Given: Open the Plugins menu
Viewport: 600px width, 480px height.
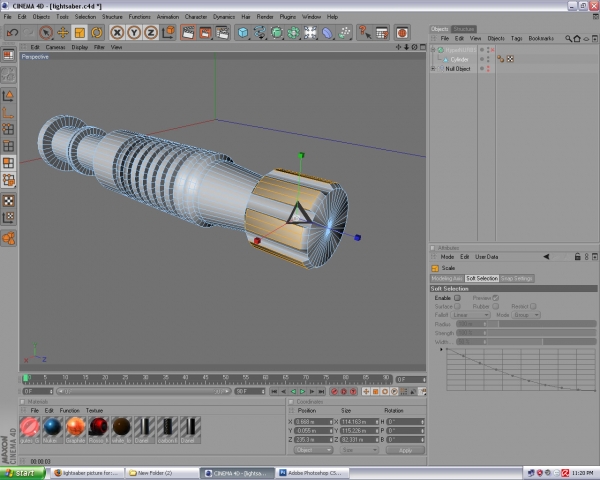Looking at the screenshot, I should [x=287, y=17].
